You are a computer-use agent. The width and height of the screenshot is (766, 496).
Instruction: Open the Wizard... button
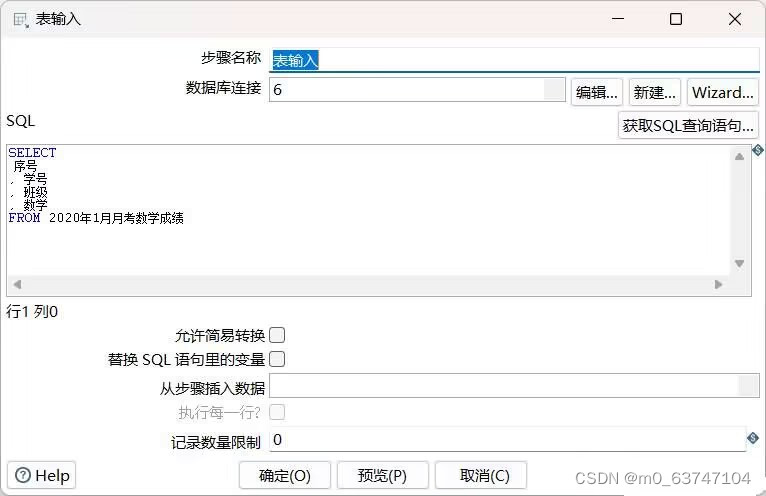(x=723, y=92)
